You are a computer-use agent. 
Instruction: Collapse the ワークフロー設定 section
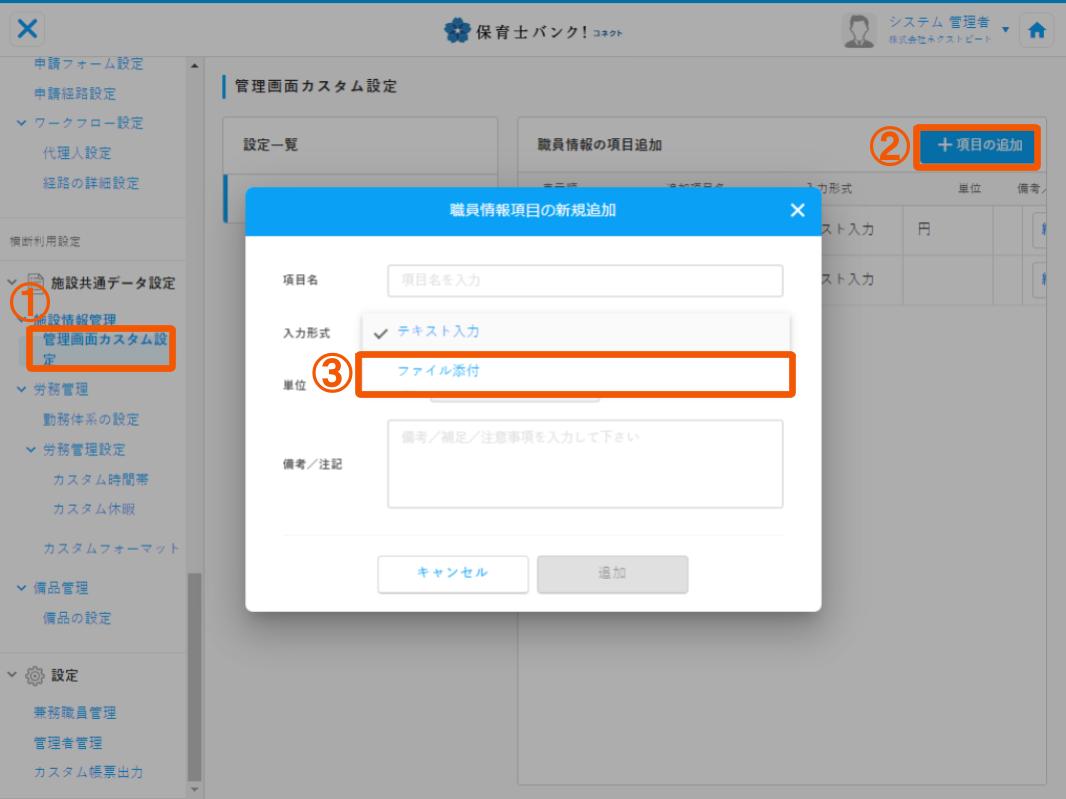click(x=21, y=123)
